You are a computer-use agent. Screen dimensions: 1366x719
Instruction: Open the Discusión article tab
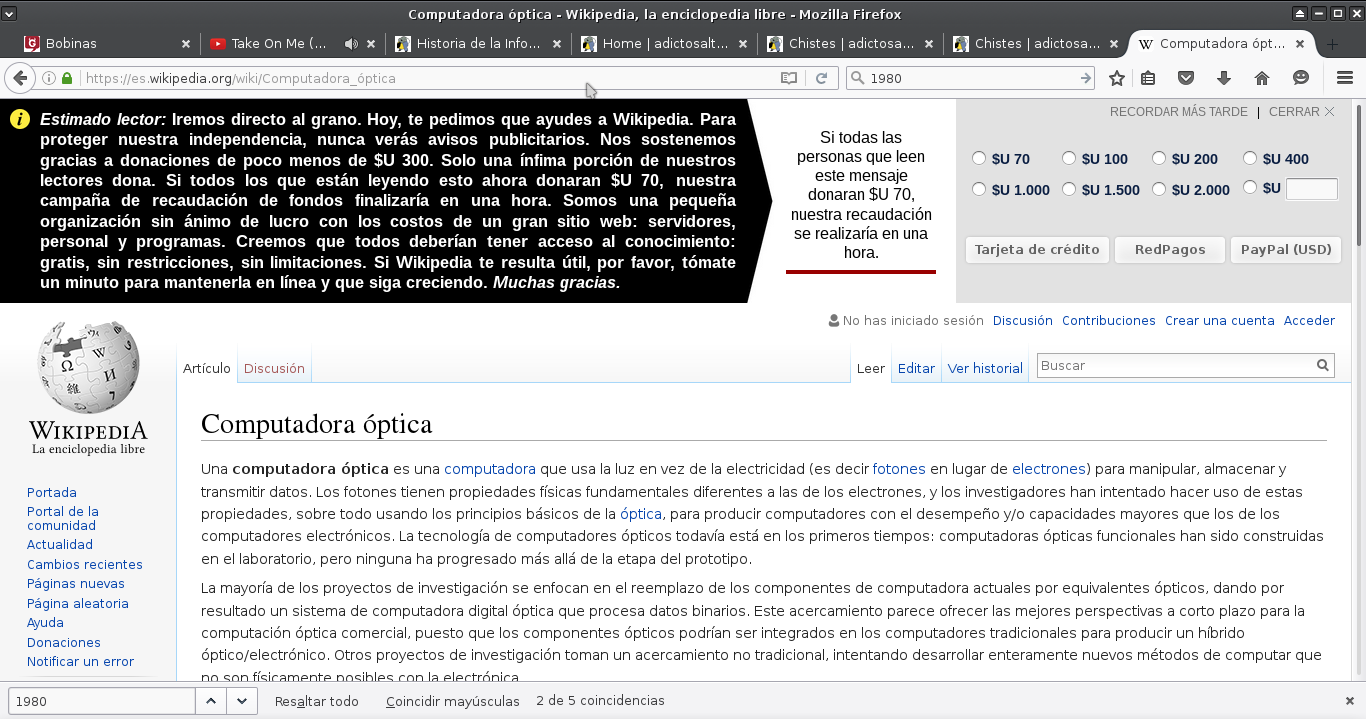pyautogui.click(x=274, y=368)
